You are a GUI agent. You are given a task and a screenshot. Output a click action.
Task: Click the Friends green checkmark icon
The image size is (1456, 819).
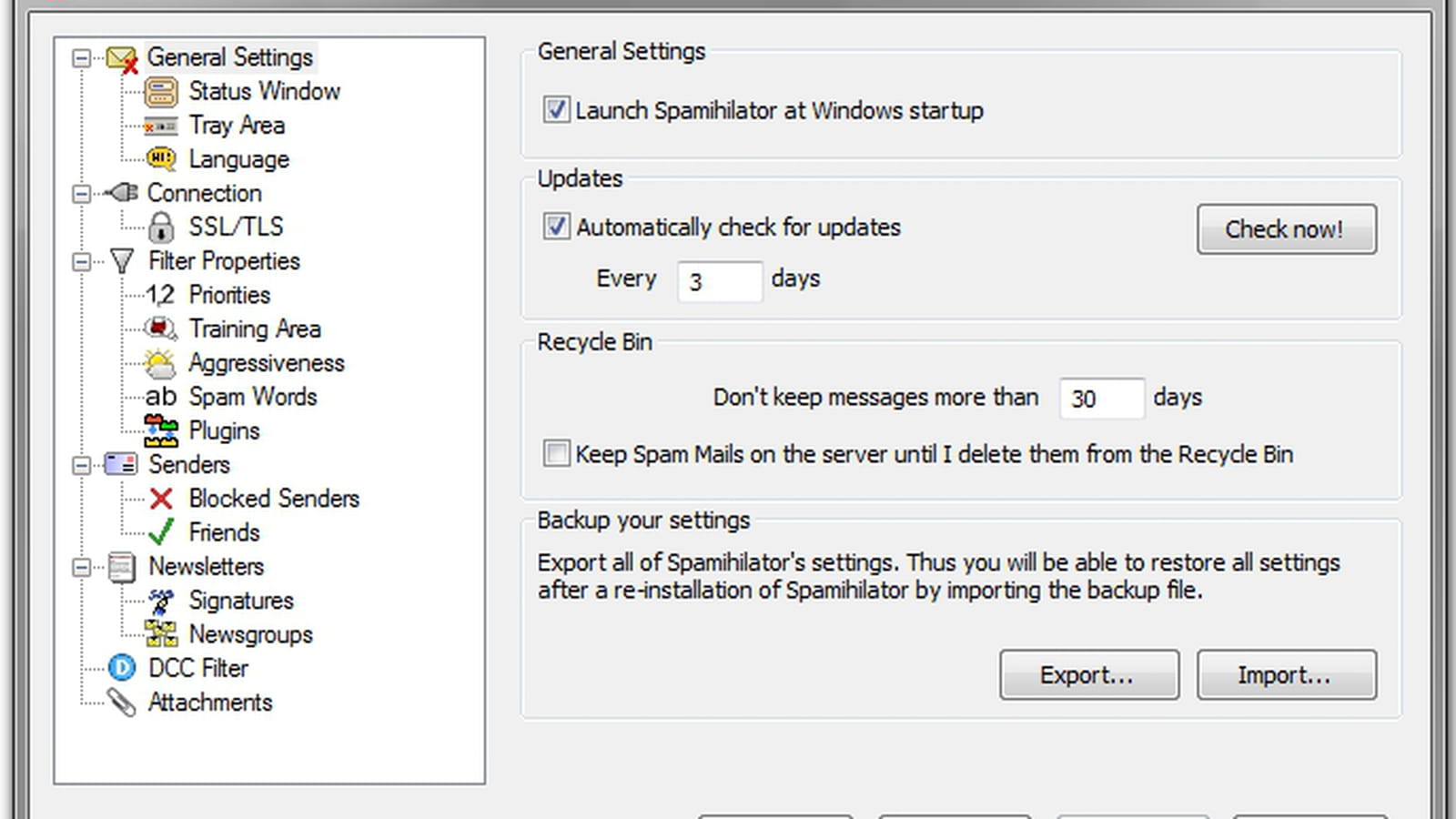pyautogui.click(x=161, y=532)
